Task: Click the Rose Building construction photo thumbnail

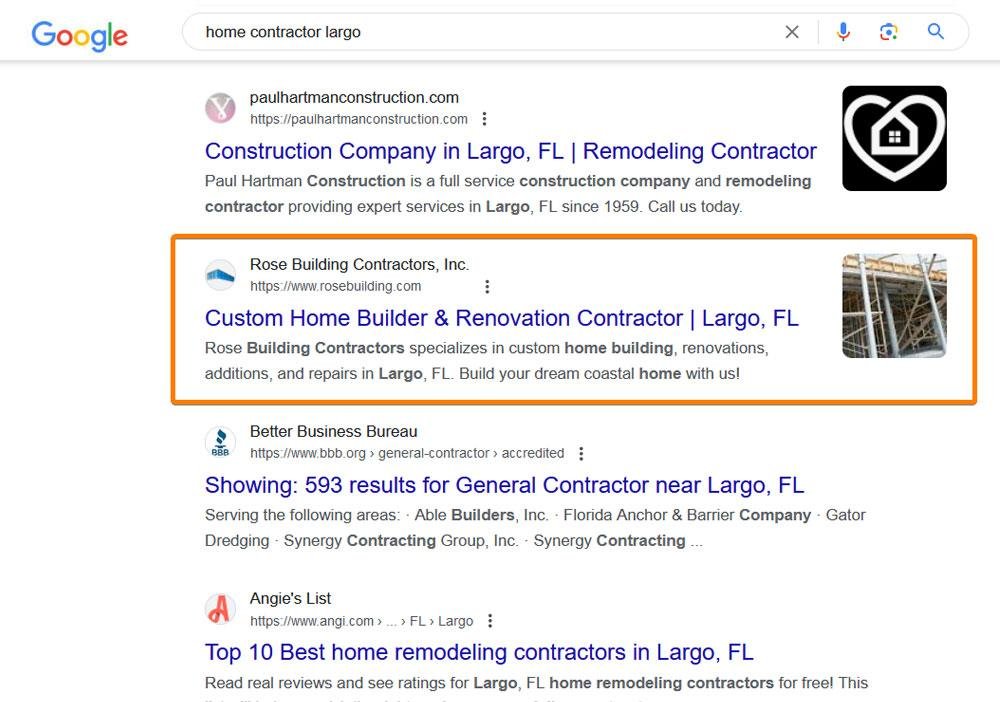Action: point(894,305)
